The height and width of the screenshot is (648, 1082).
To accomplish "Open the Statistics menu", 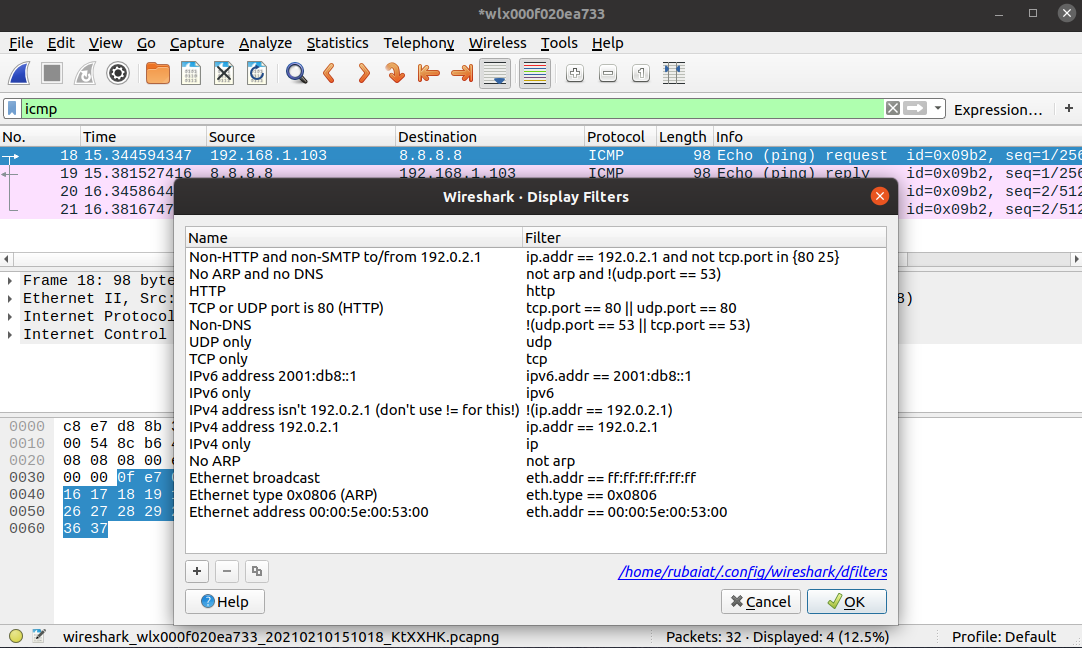I will pyautogui.click(x=338, y=43).
